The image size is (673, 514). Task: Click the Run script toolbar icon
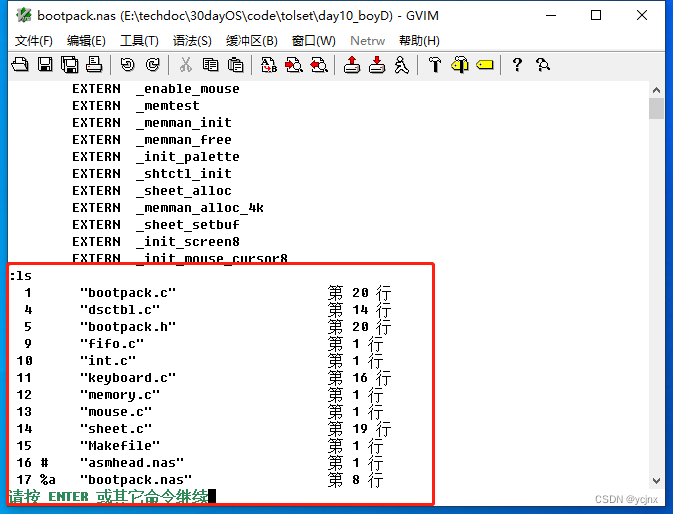402,65
